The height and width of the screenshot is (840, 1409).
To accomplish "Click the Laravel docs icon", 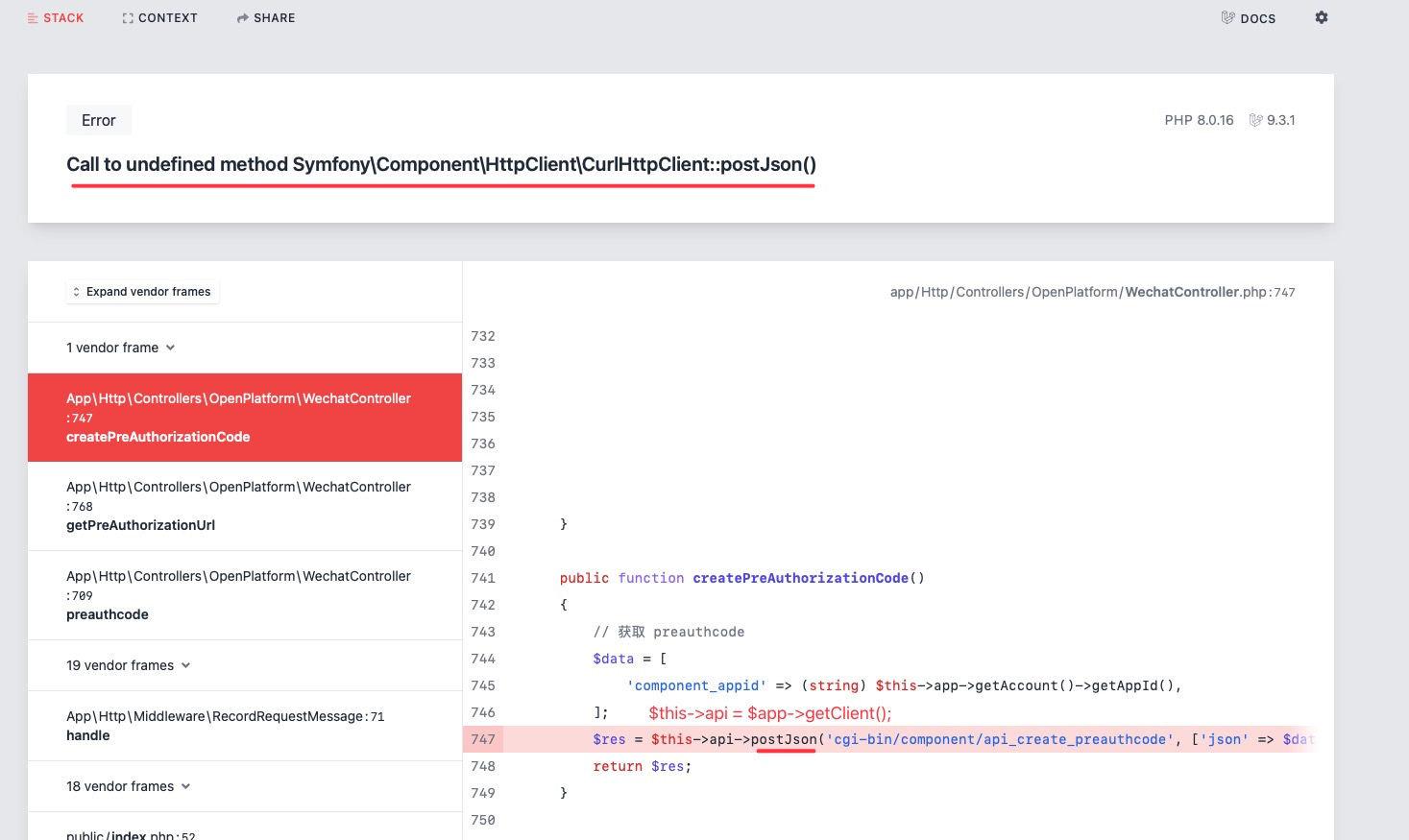I will (x=1227, y=17).
